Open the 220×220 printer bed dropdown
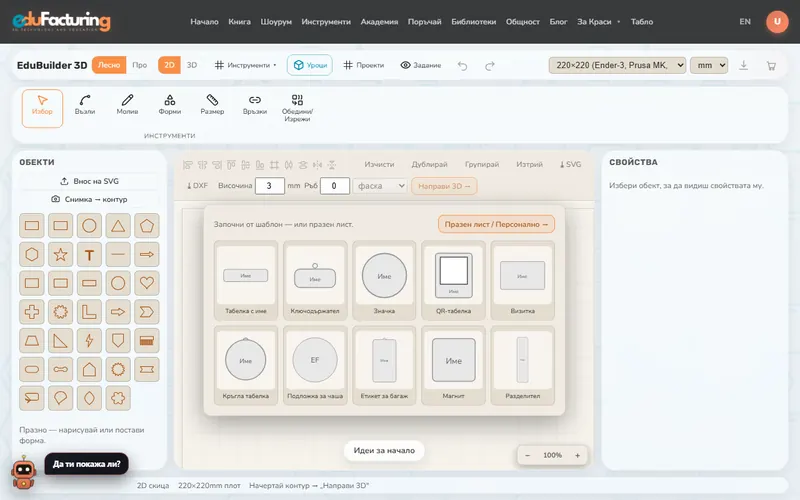The height and width of the screenshot is (500, 800). (617, 65)
